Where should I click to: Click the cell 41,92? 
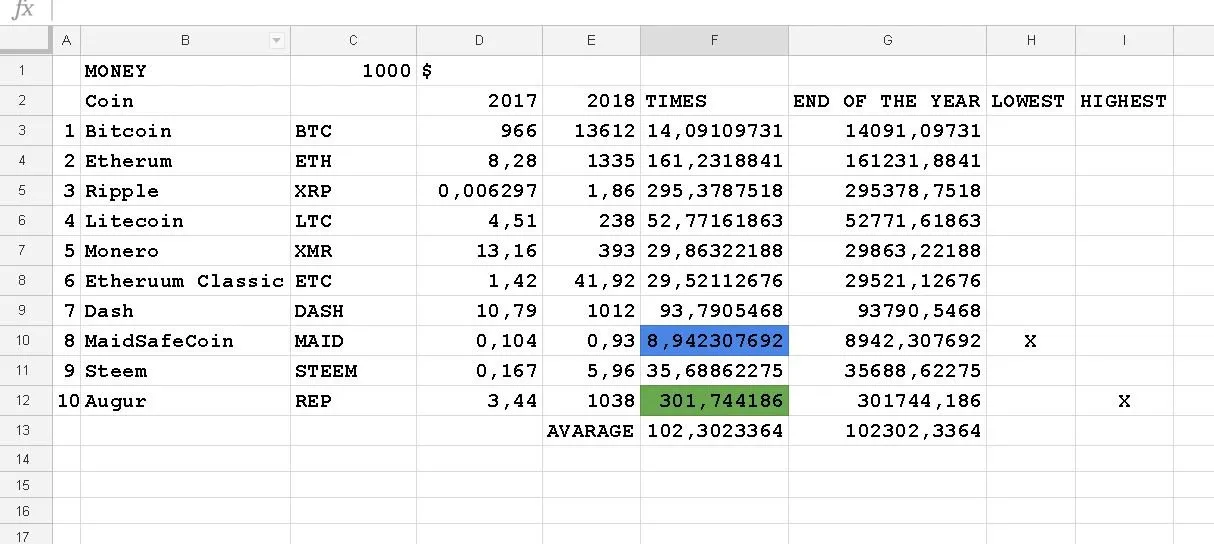click(591, 281)
